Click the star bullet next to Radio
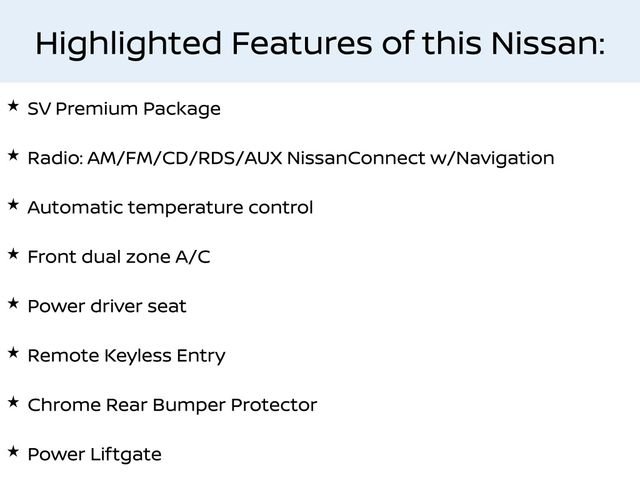Image resolution: width=640 pixels, height=480 pixels. pyautogui.click(x=12, y=155)
